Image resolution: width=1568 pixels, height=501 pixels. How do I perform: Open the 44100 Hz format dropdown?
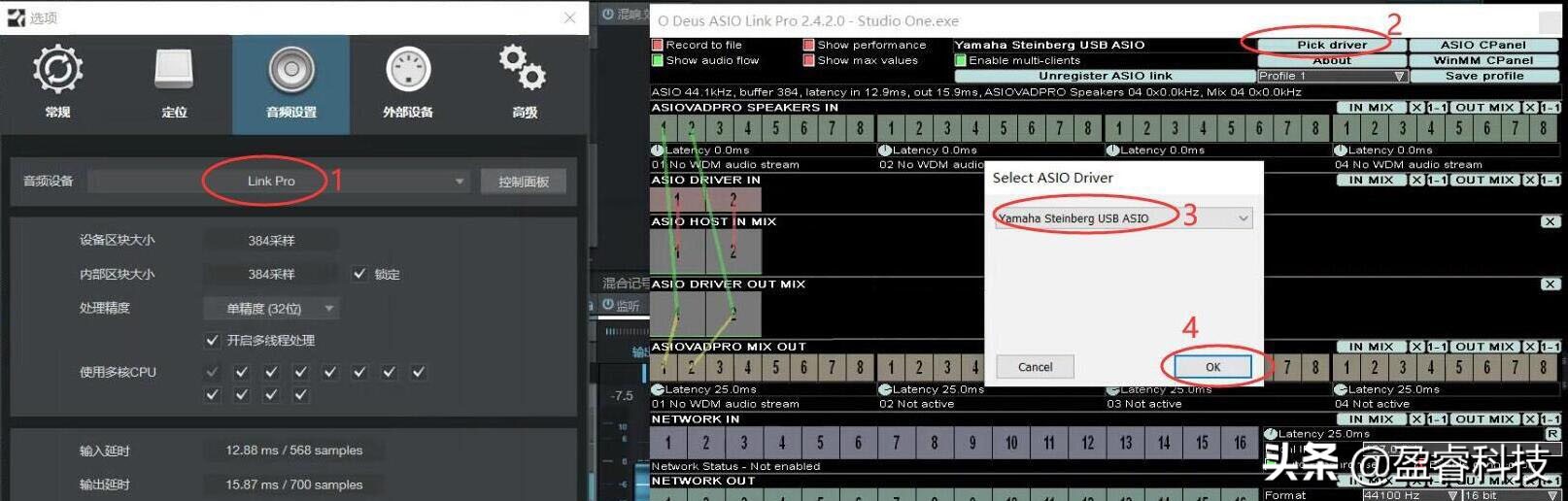(x=1411, y=494)
